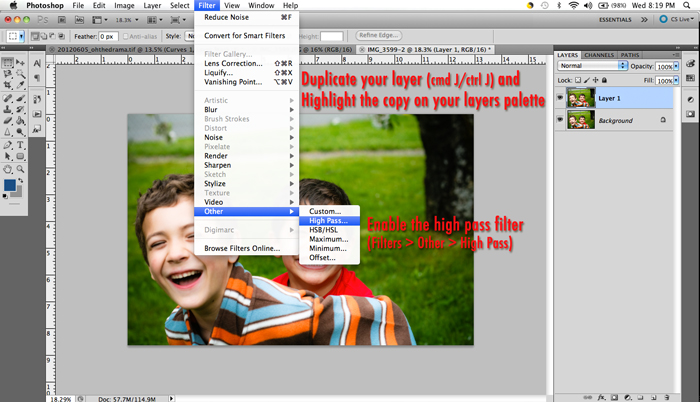Open the foreground blue color swatch
This screenshot has height=402, width=700.
pos(9,184)
